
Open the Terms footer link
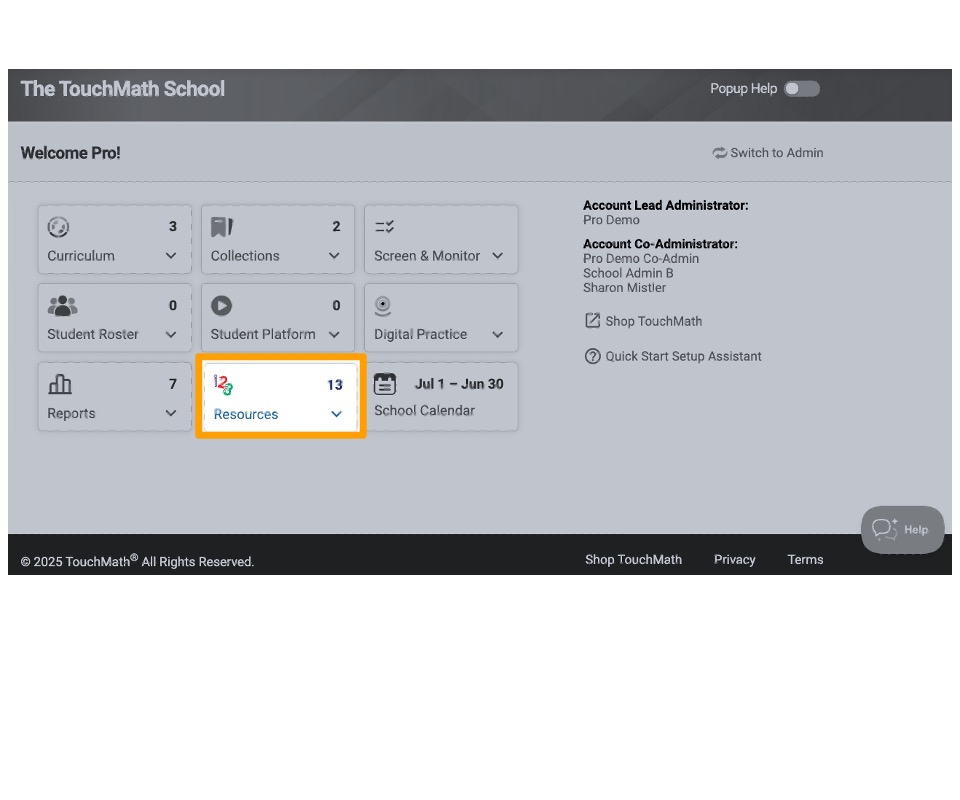(805, 559)
